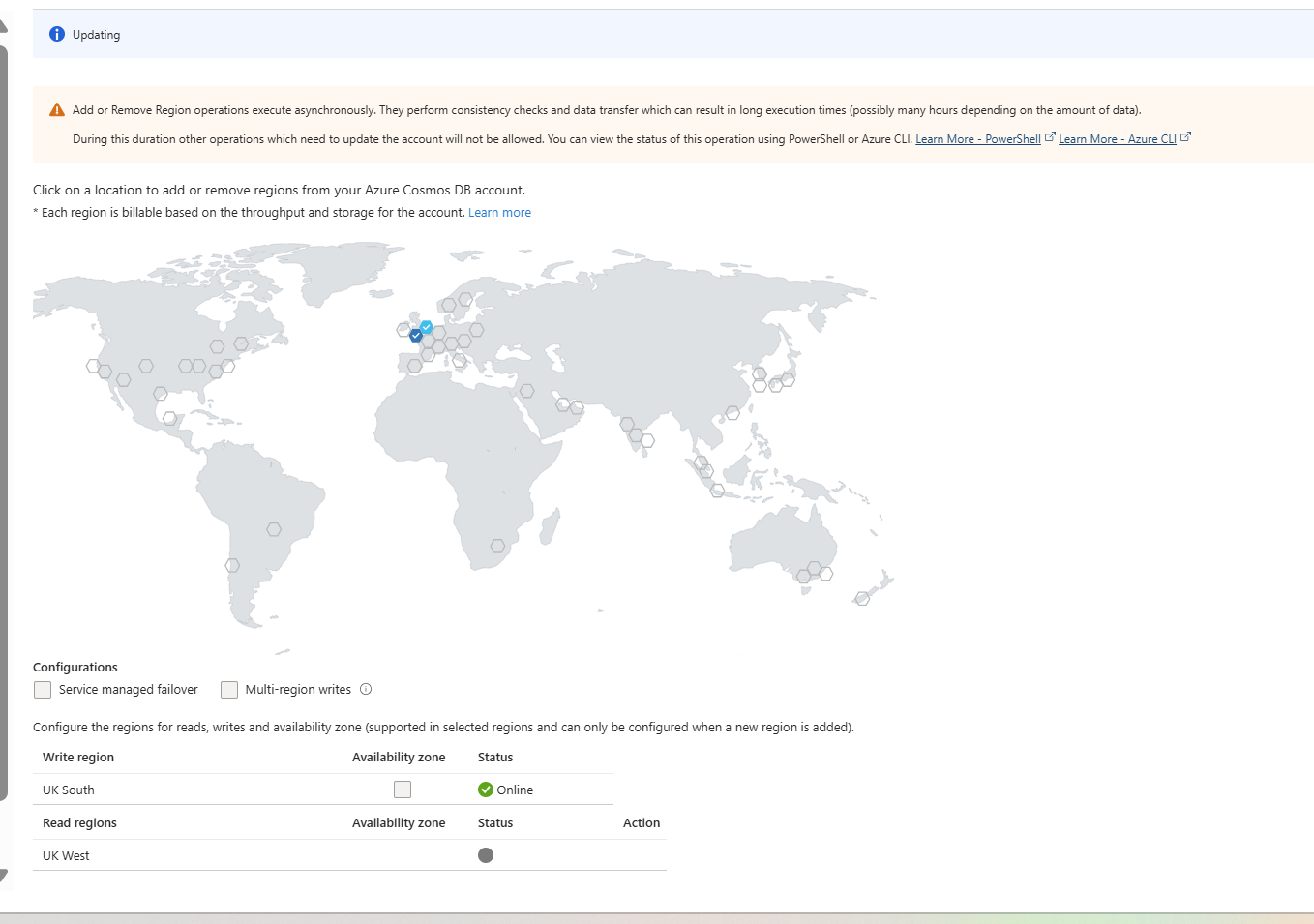Screen dimensions: 1314x924
Task: Click external-link icon after Learn More - PowerShell
Action: click(1050, 137)
